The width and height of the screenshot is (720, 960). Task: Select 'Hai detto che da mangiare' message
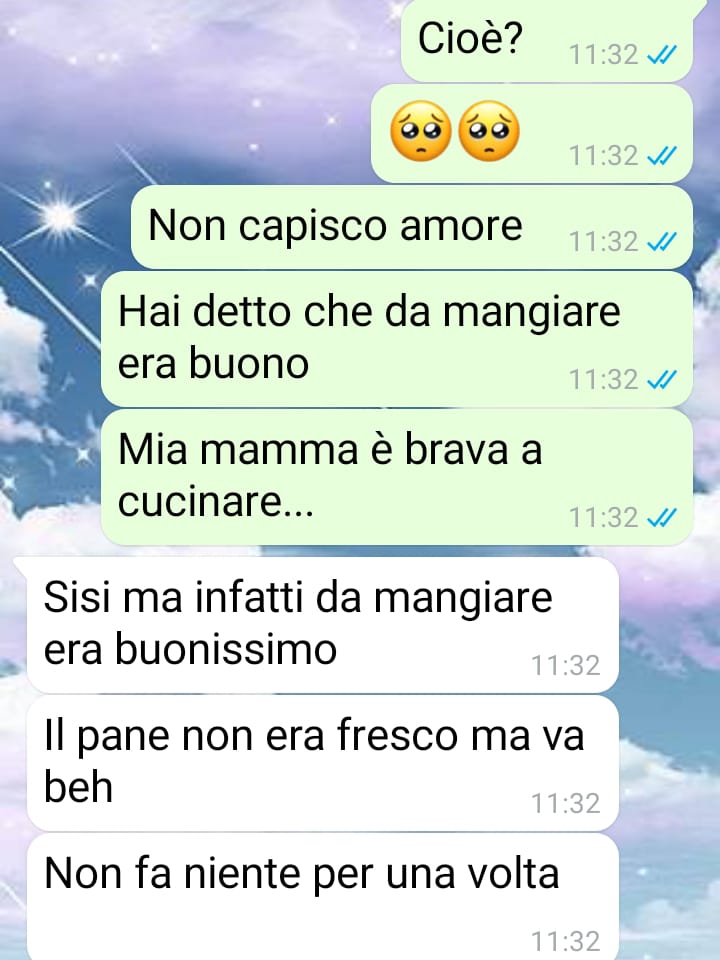397,339
